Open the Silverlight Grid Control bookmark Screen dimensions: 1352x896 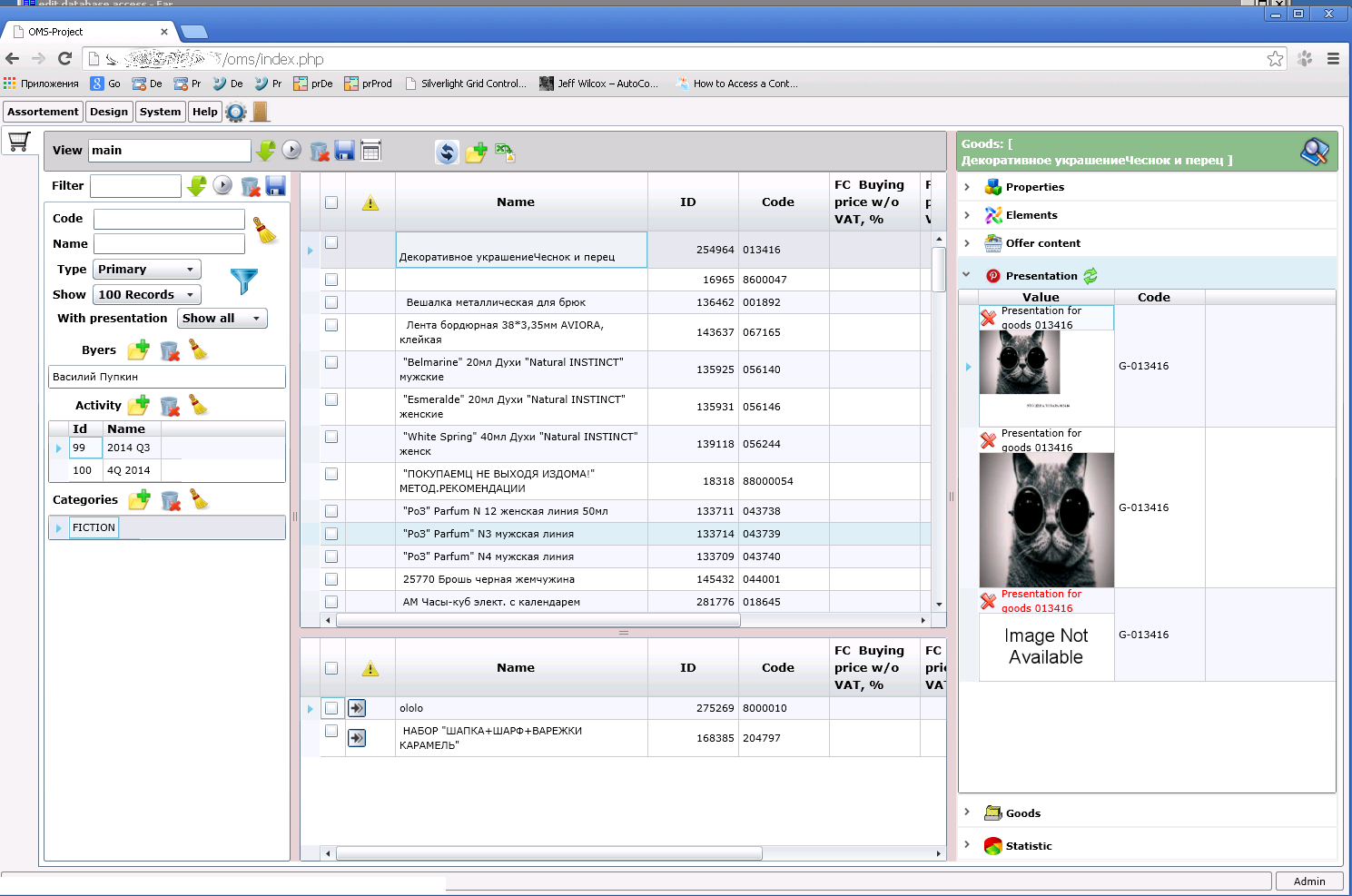[x=466, y=84]
